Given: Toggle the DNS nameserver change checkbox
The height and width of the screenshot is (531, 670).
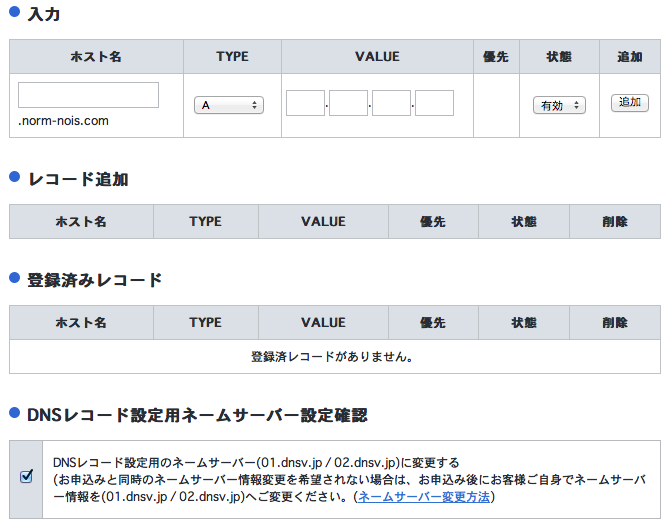Looking at the screenshot, I should pyautogui.click(x=26, y=477).
